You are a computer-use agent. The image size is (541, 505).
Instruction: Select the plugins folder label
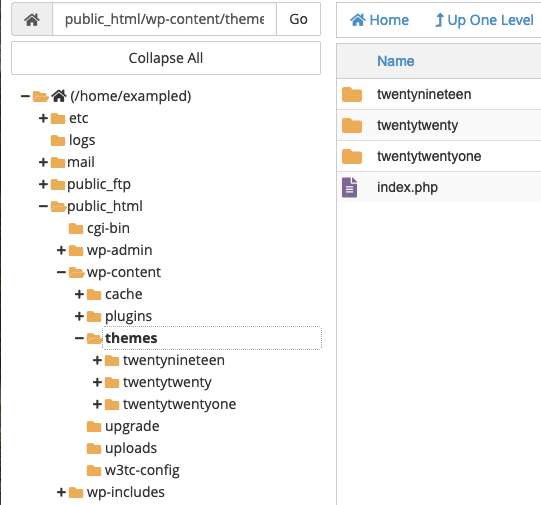click(128, 316)
